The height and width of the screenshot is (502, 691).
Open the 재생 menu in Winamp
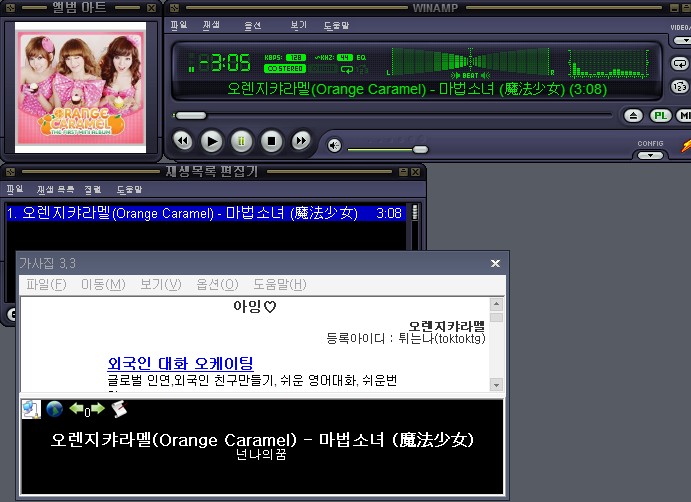[x=211, y=24]
